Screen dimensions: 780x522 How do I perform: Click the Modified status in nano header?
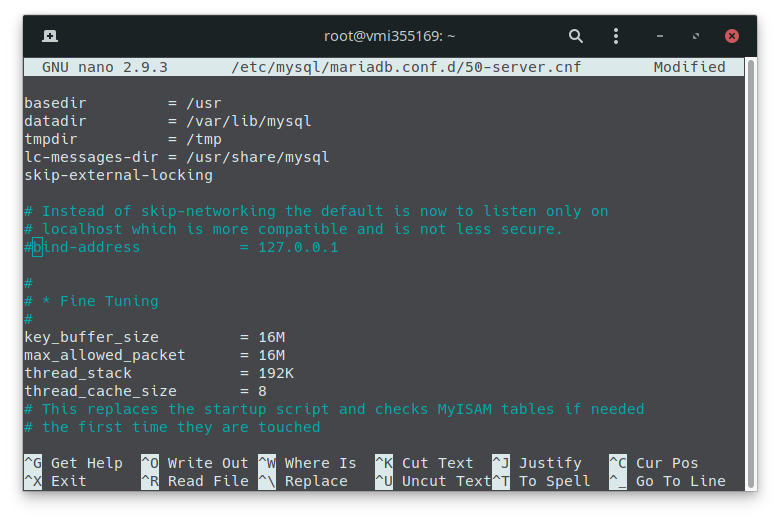tap(689, 67)
